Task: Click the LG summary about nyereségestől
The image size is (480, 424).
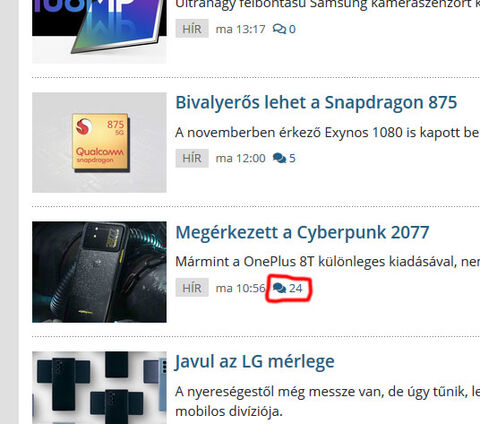Action: click(327, 401)
